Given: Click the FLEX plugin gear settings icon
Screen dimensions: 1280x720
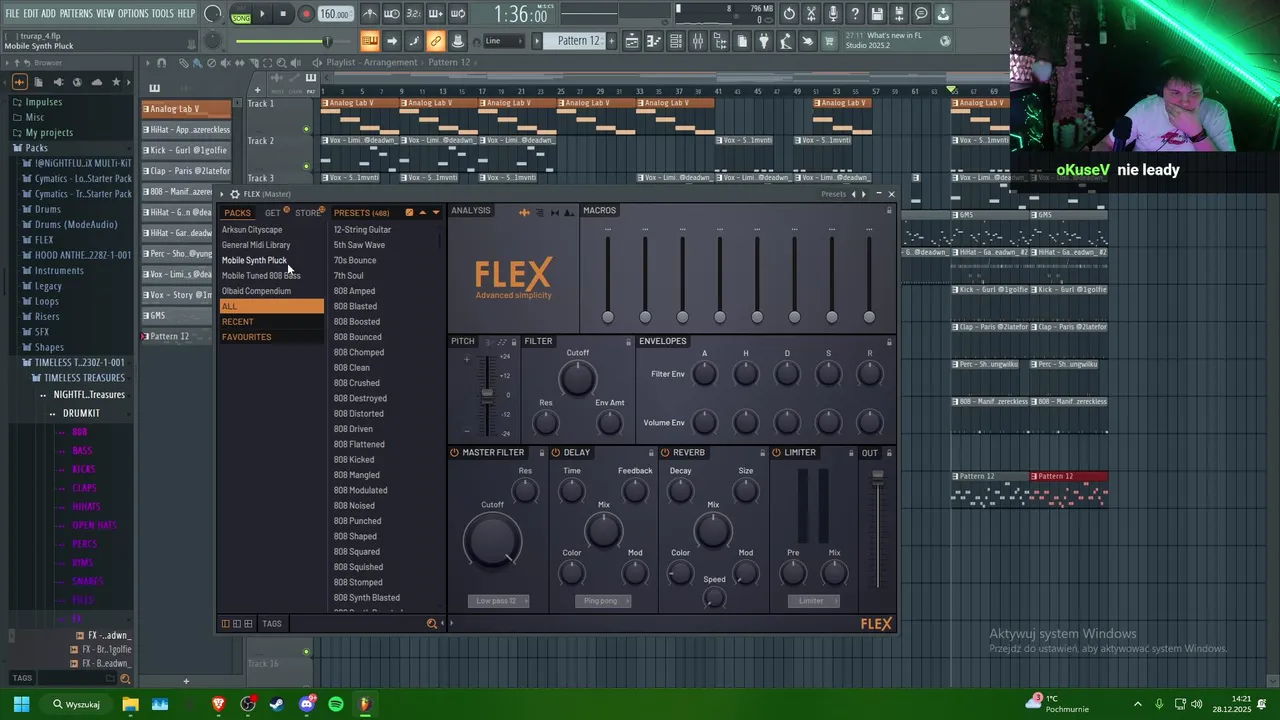Looking at the screenshot, I should pos(234,194).
